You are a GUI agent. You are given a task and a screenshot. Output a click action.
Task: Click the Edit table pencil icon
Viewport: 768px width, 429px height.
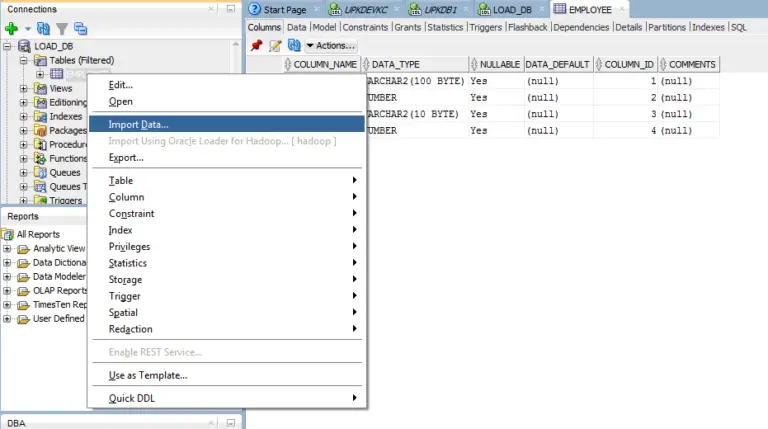coord(275,46)
